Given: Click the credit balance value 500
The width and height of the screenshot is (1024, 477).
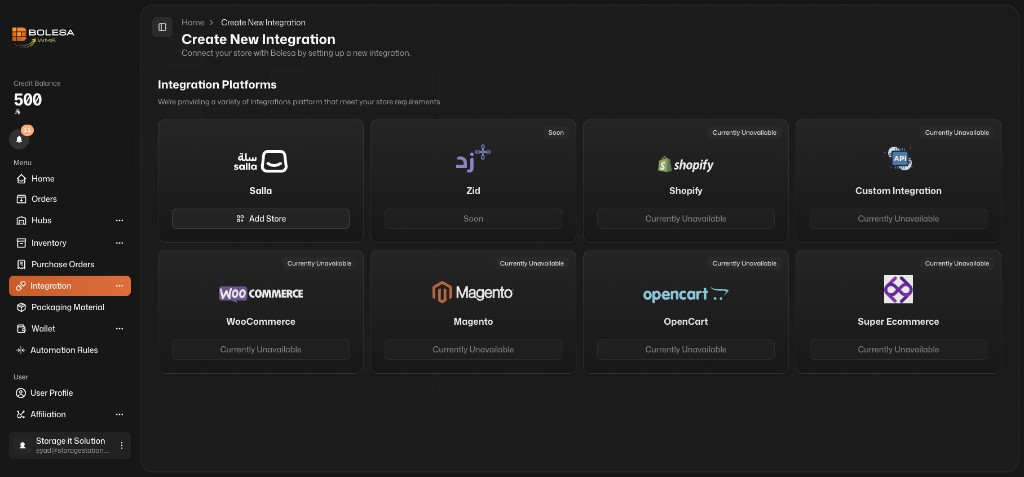Looking at the screenshot, I should tap(28, 100).
